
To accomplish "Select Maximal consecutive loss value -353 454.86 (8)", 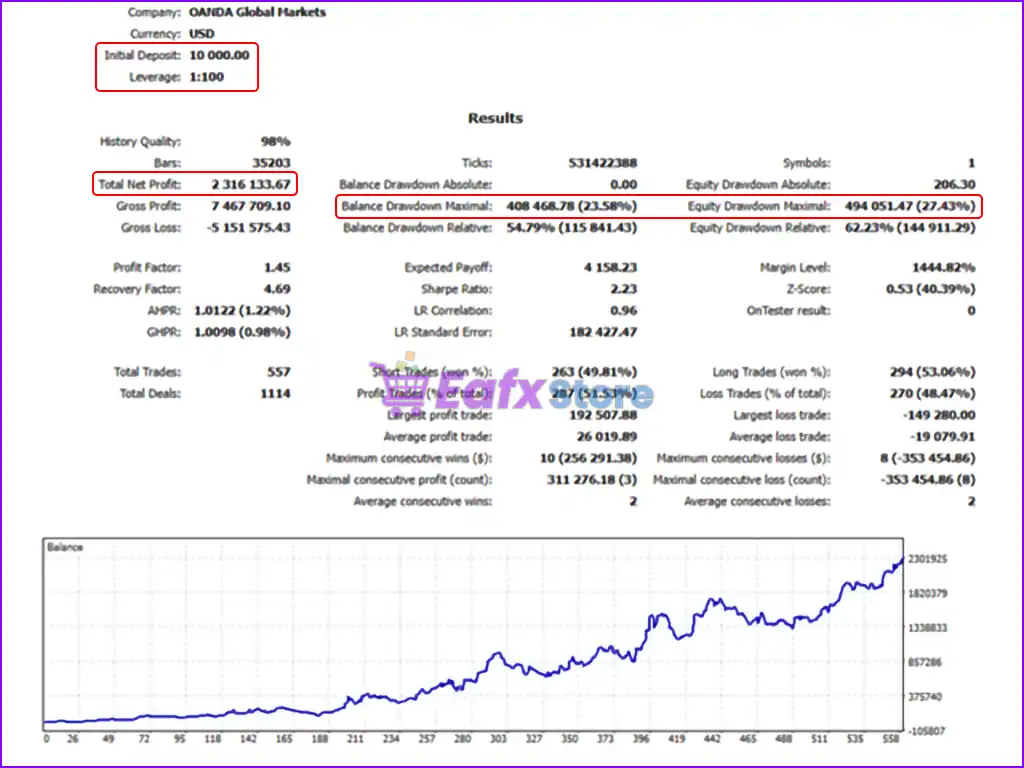I will [928, 480].
